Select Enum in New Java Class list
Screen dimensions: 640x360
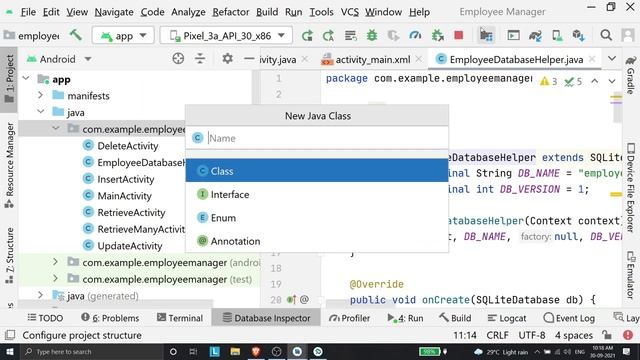click(317, 218)
